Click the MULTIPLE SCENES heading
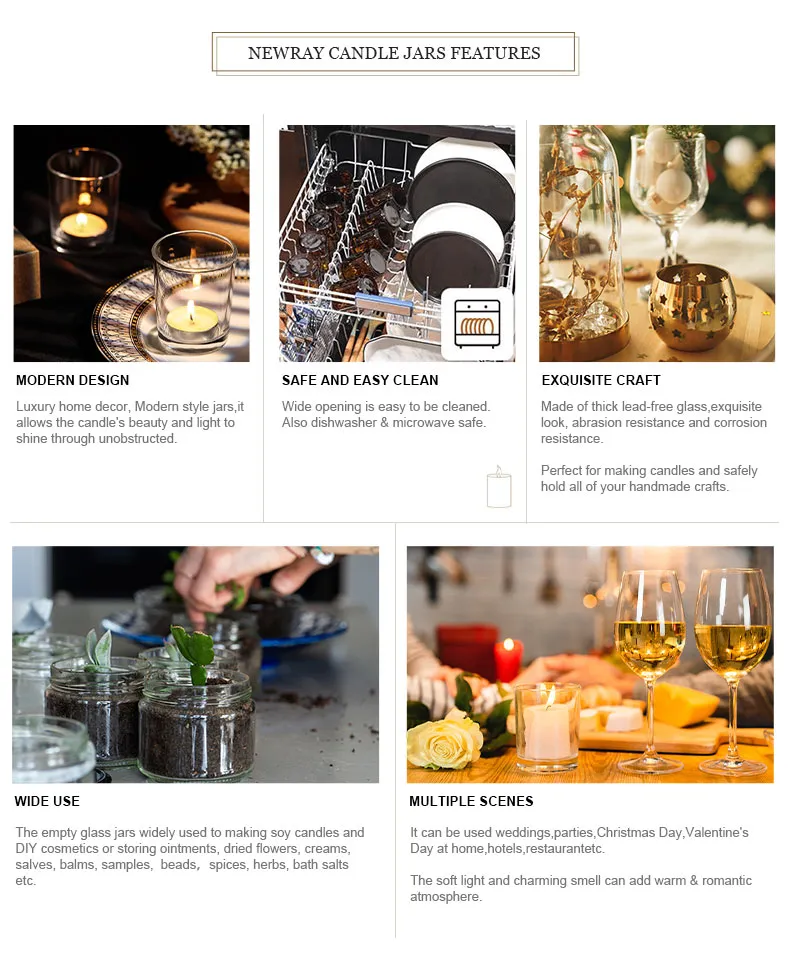790x958 pixels. point(471,801)
